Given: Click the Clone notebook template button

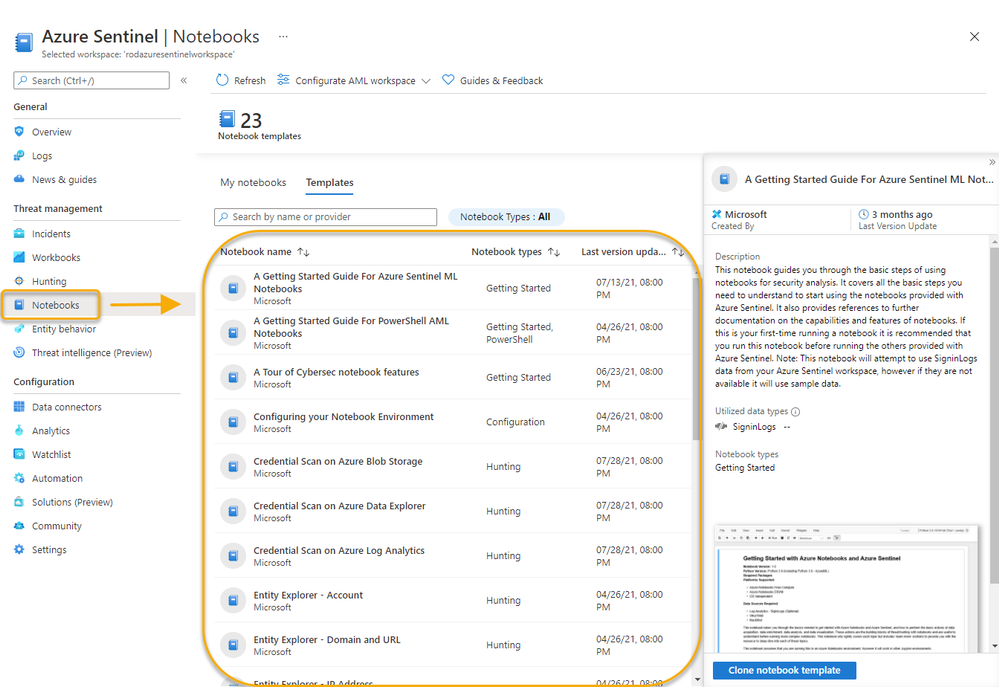Looking at the screenshot, I should pos(783,670).
